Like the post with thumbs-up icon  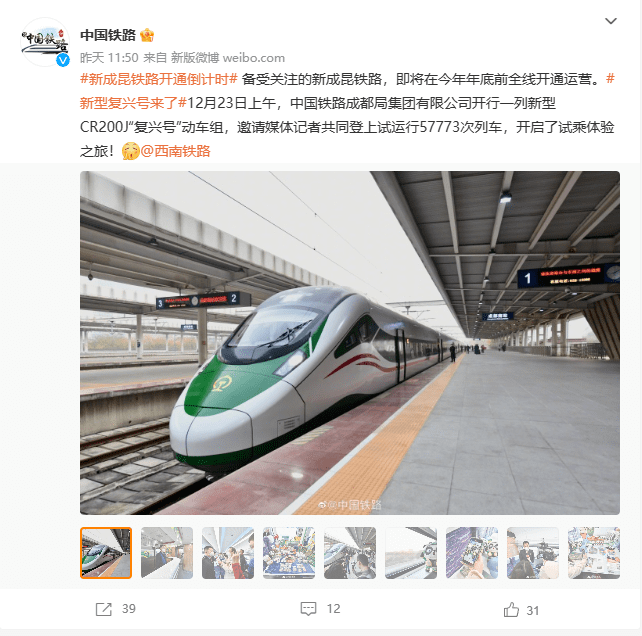pos(511,610)
